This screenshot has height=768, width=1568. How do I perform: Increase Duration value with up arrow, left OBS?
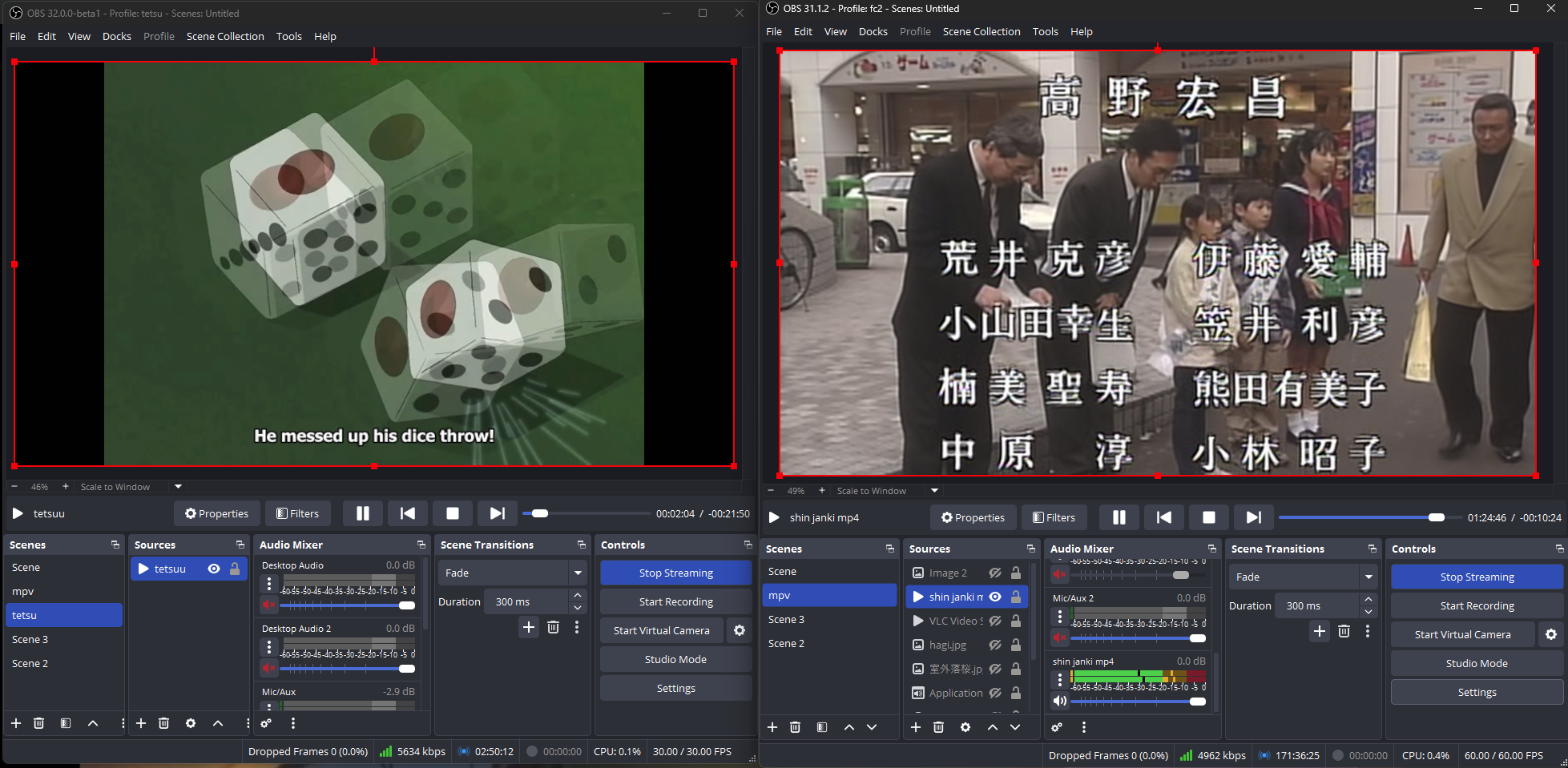tap(578, 595)
